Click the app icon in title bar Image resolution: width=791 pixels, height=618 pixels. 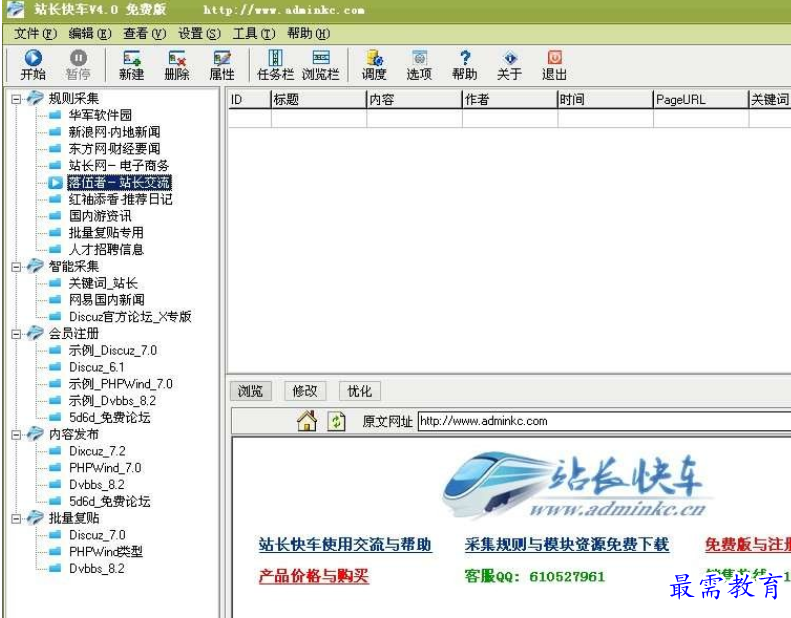tap(15, 9)
